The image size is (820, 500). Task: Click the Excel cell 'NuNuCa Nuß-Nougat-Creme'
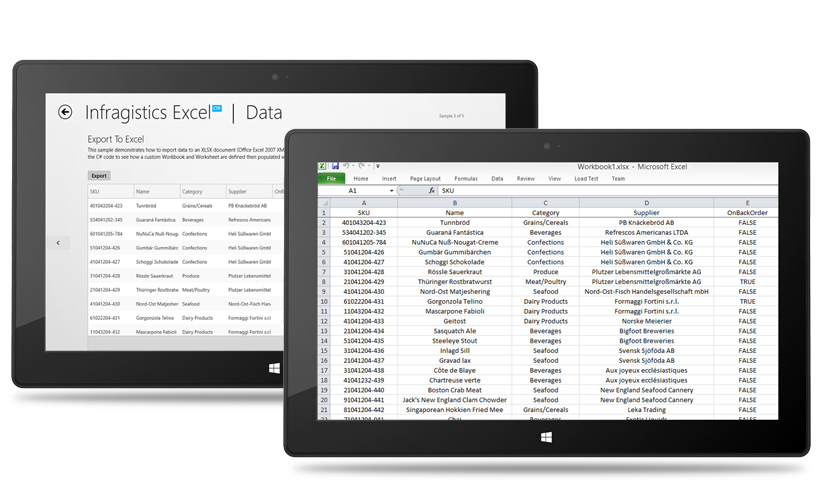pos(454,242)
